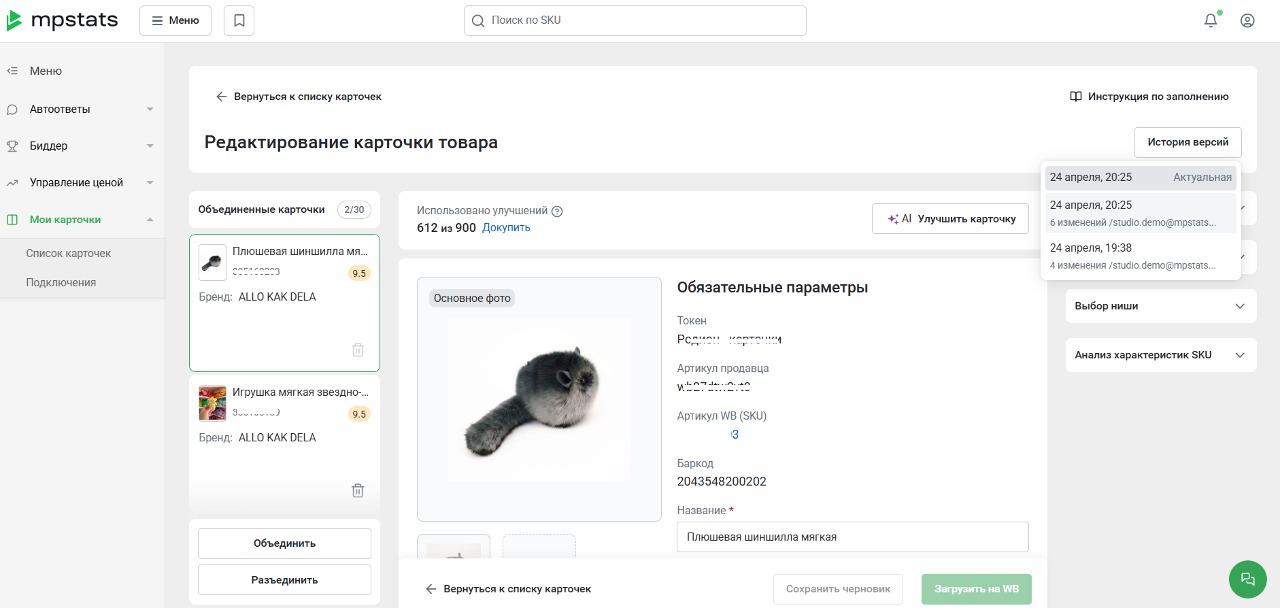
Task: Click Сохранить черновик button
Action: 838,589
